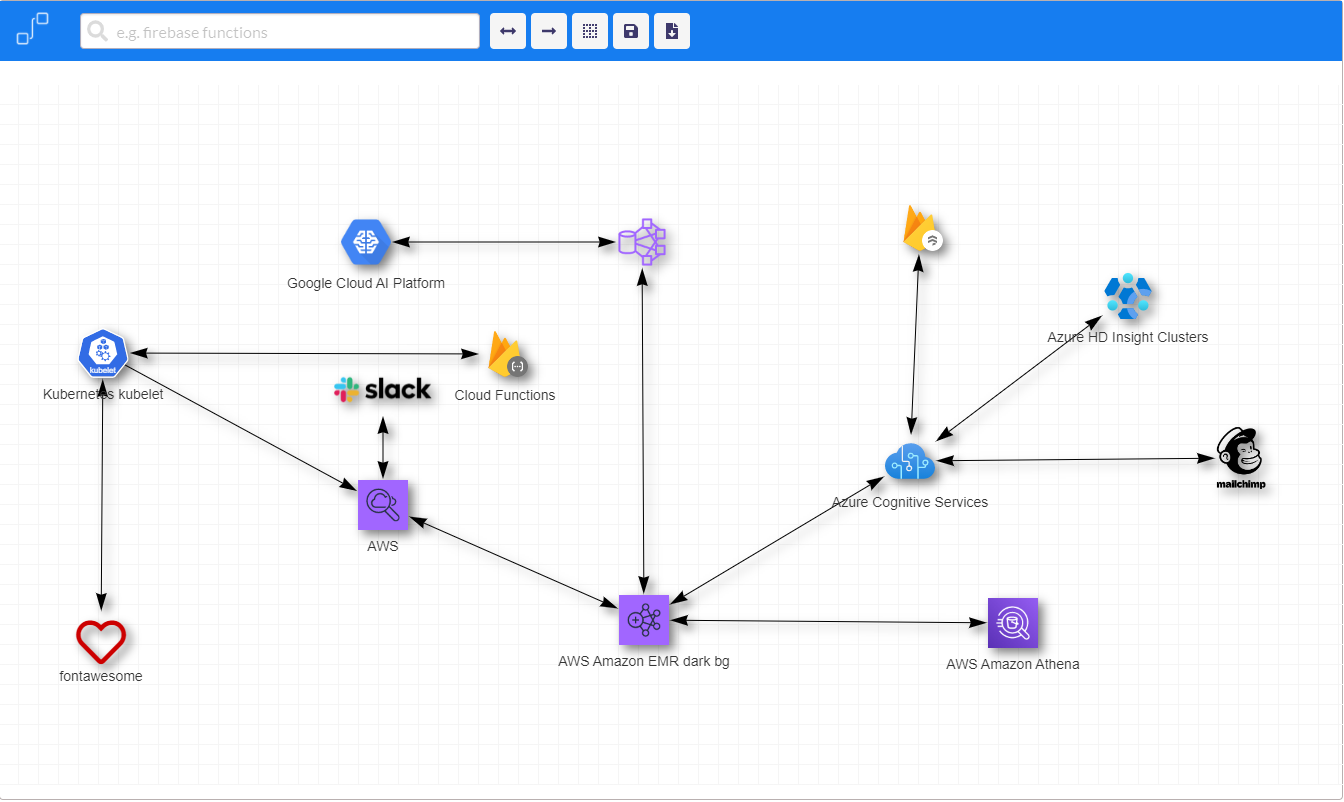
Task: Select the purple AWS search icon
Action: pyautogui.click(x=383, y=505)
